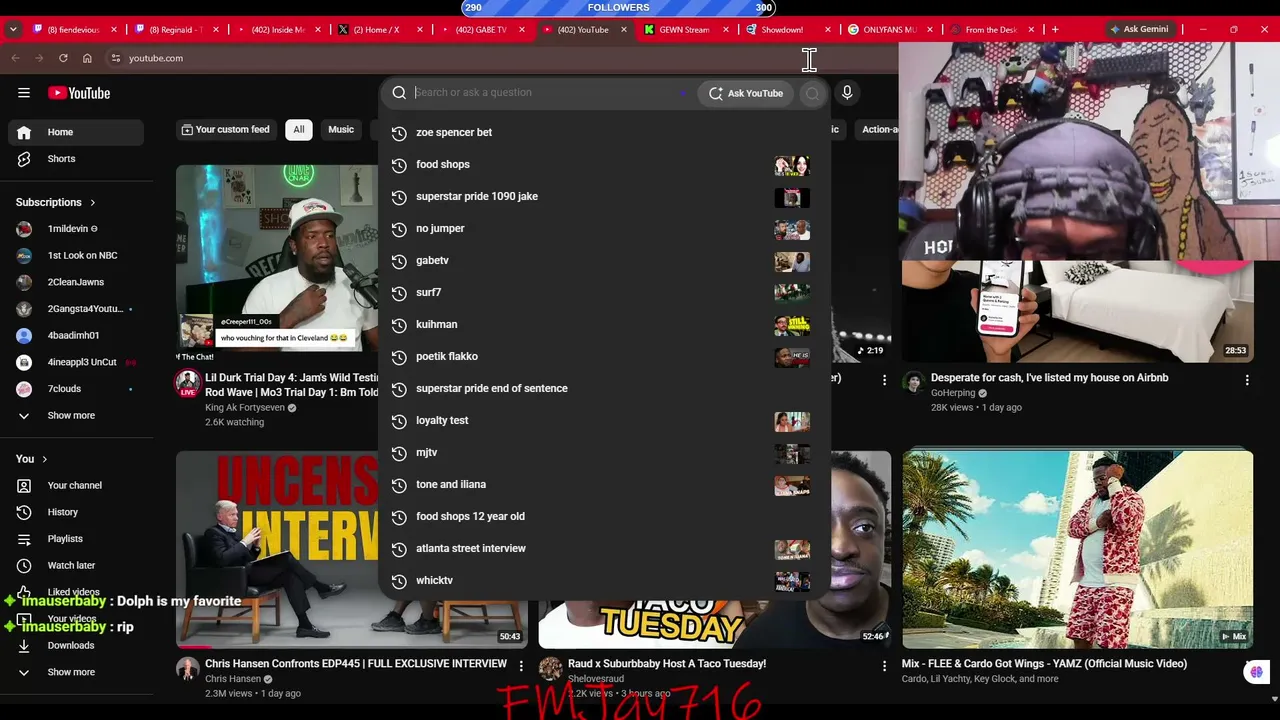Click the search button right of Ask YouTube

pyautogui.click(x=812, y=93)
